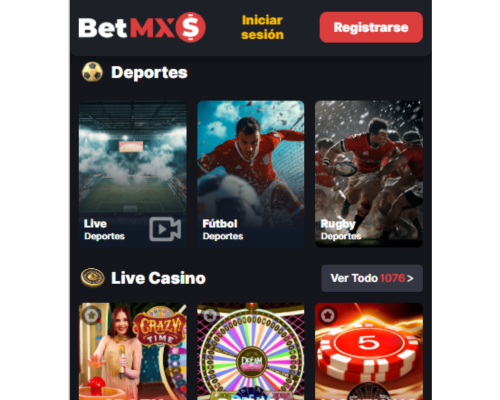Viewport: 500px width, 400px height.
Task: Click the live video camera icon
Action: point(165,229)
